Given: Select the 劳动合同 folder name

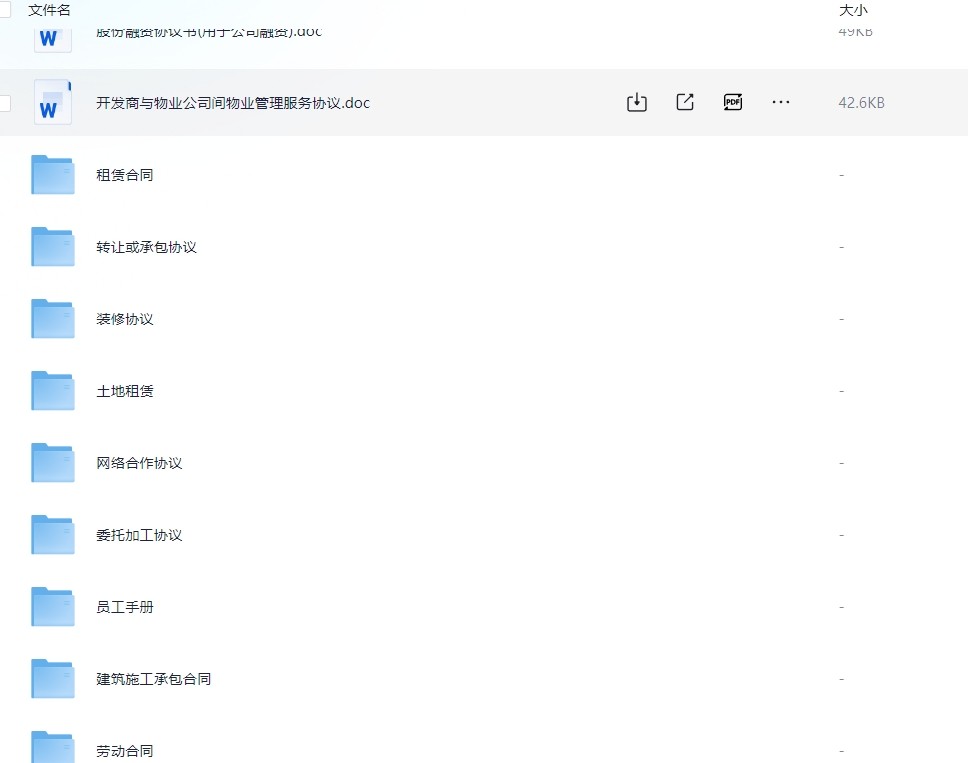Looking at the screenshot, I should [x=125, y=751].
